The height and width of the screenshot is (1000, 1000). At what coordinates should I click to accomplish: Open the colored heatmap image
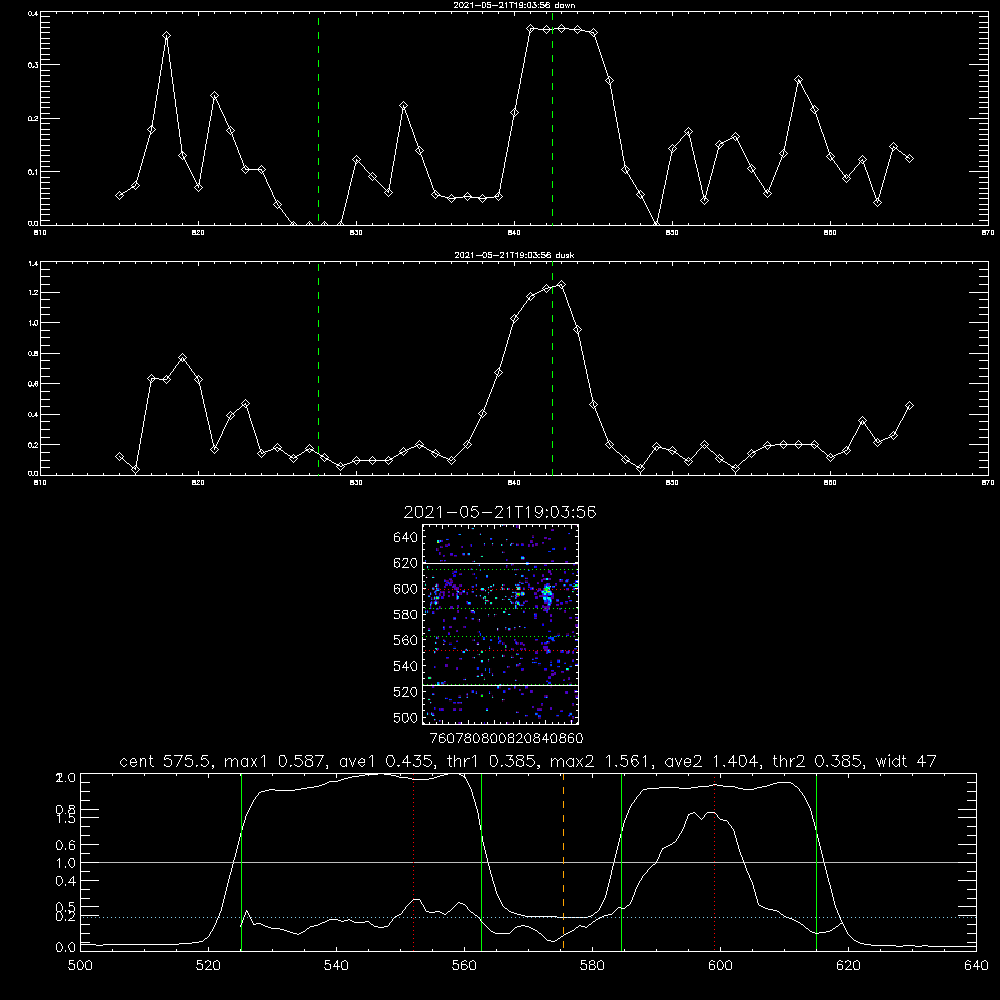click(500, 624)
